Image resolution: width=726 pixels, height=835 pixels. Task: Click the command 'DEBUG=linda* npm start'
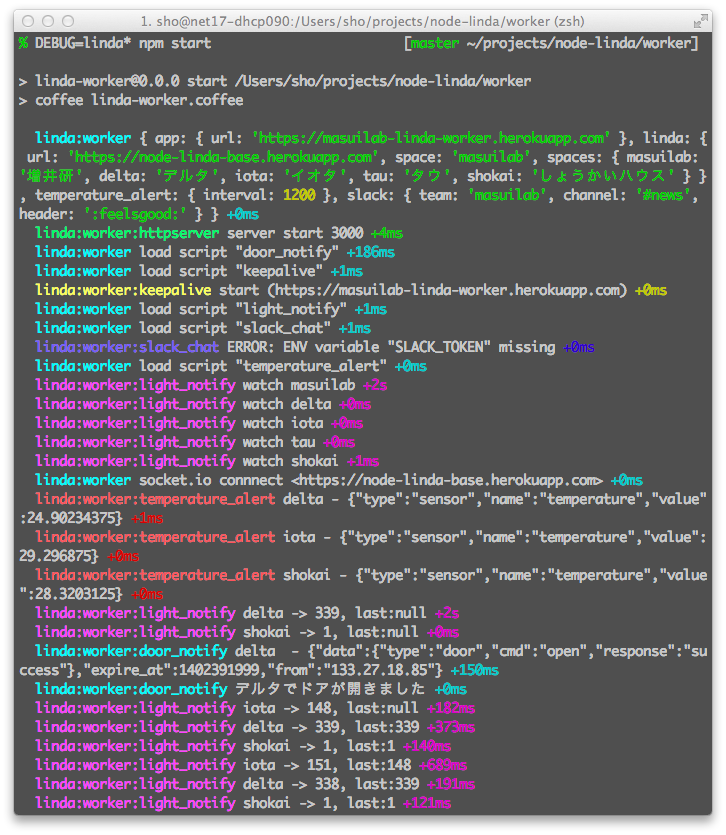point(123,43)
